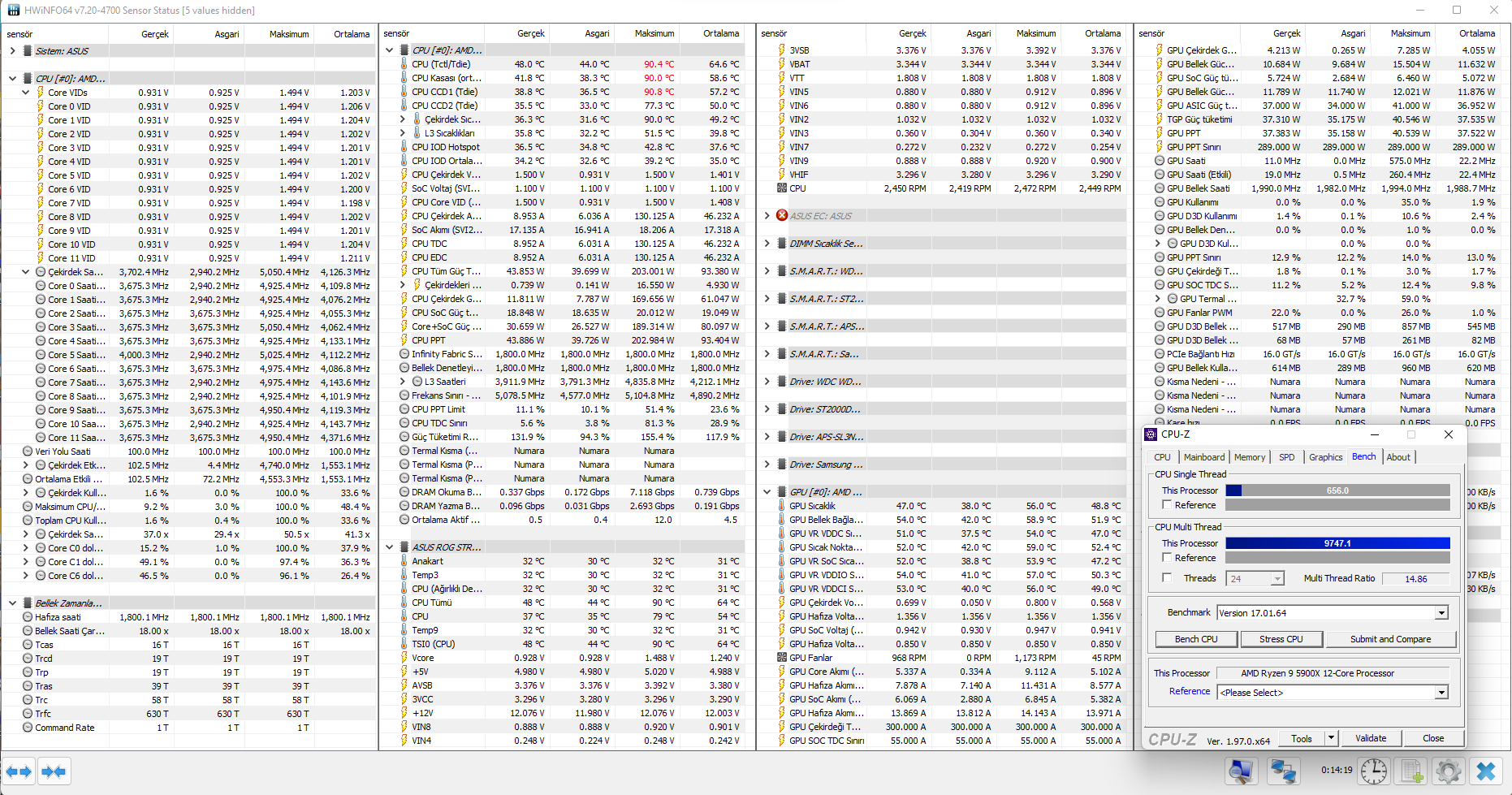Screen dimensions: 1512x795
Task: Open the Tools dropdown arrow in CPU-Z
Action: point(1331,738)
